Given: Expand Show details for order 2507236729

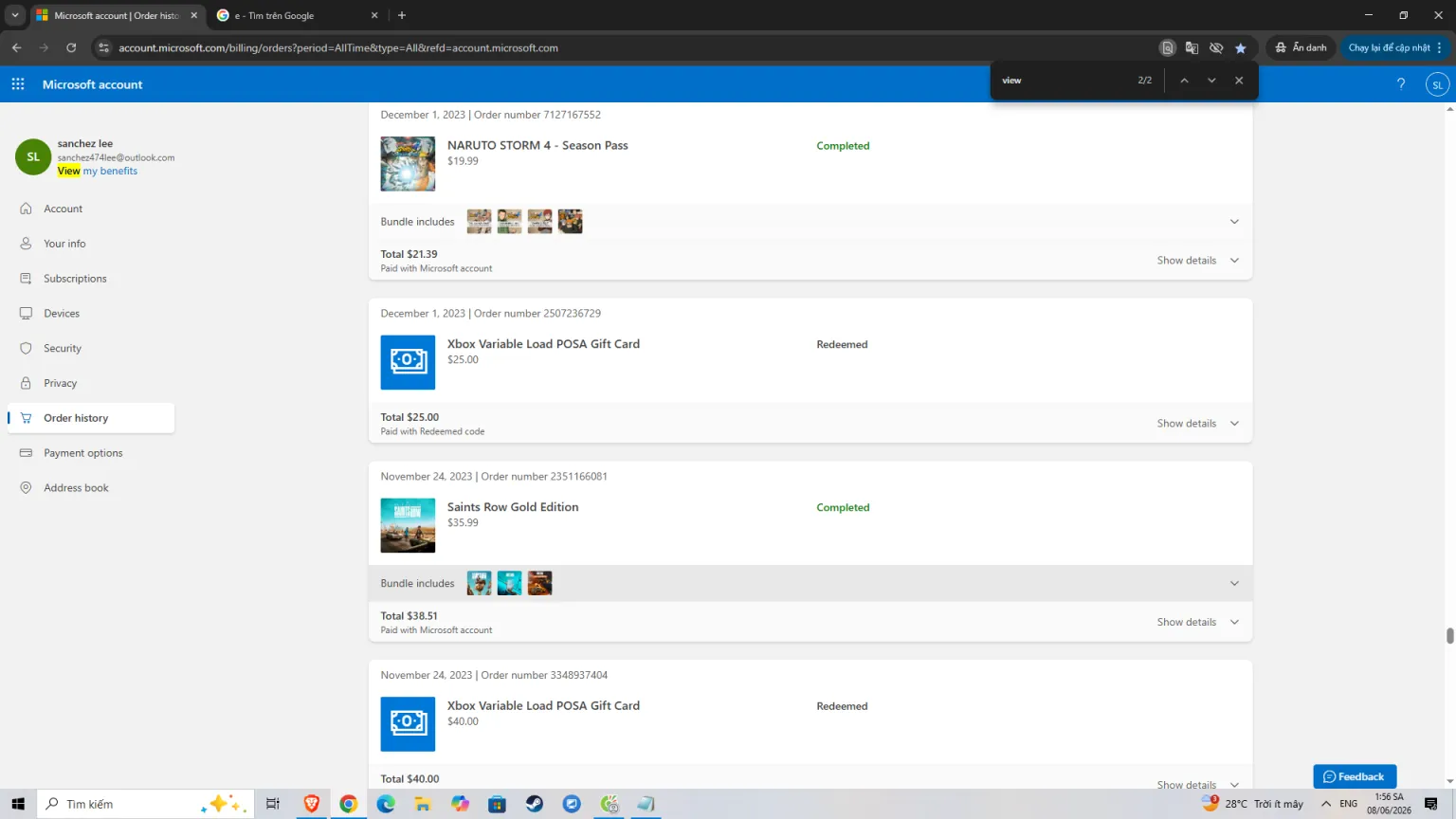Looking at the screenshot, I should pyautogui.click(x=1197, y=424).
